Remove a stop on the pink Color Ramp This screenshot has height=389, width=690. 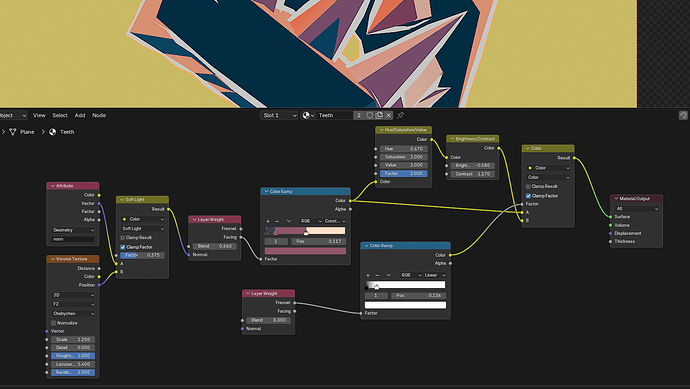[x=277, y=221]
